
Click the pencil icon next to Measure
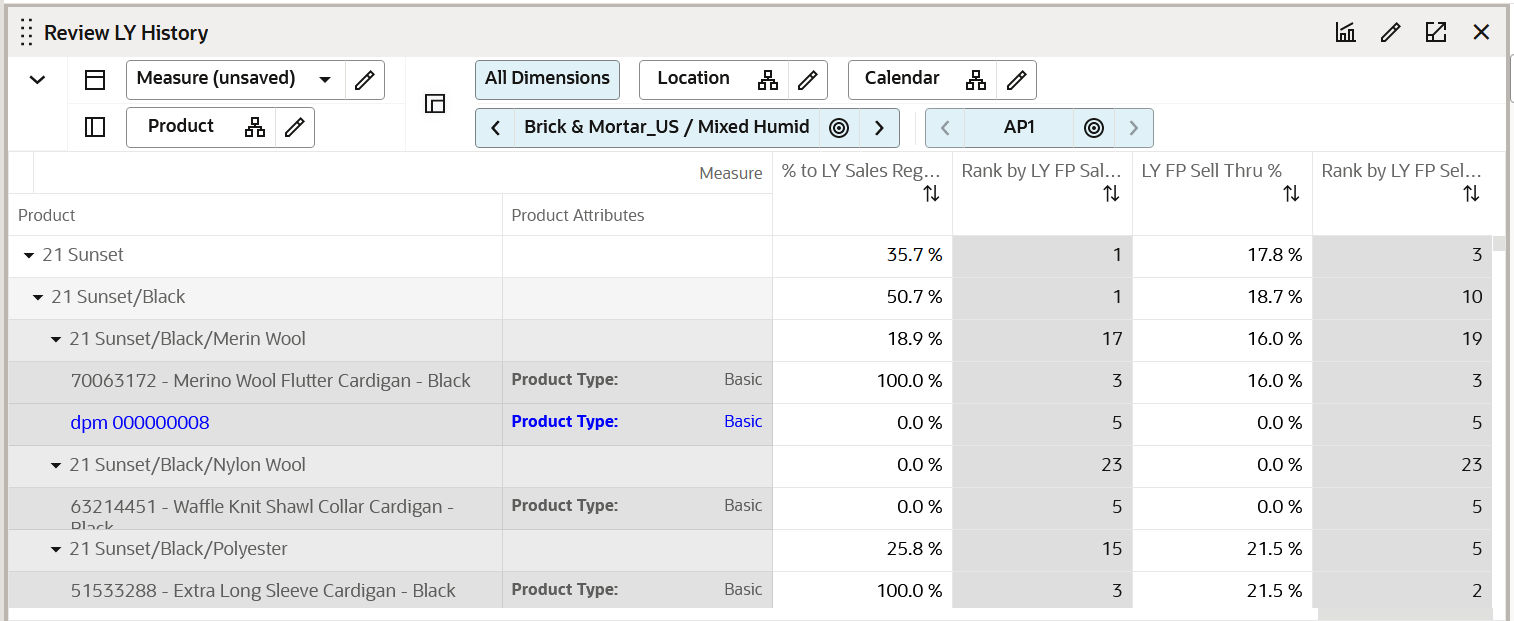click(x=364, y=80)
